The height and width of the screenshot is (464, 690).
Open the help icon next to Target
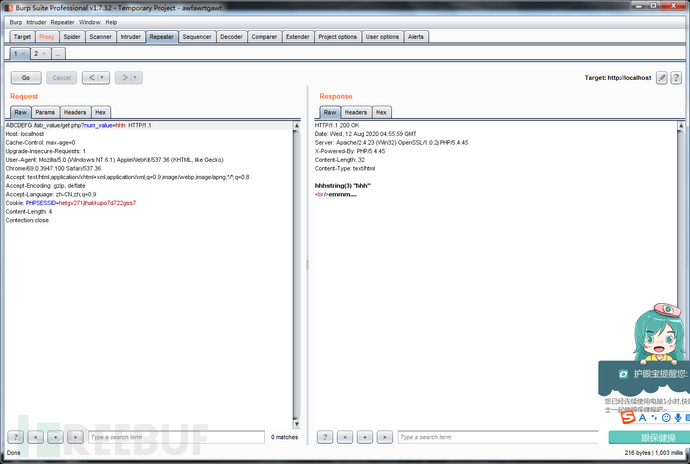(x=676, y=78)
